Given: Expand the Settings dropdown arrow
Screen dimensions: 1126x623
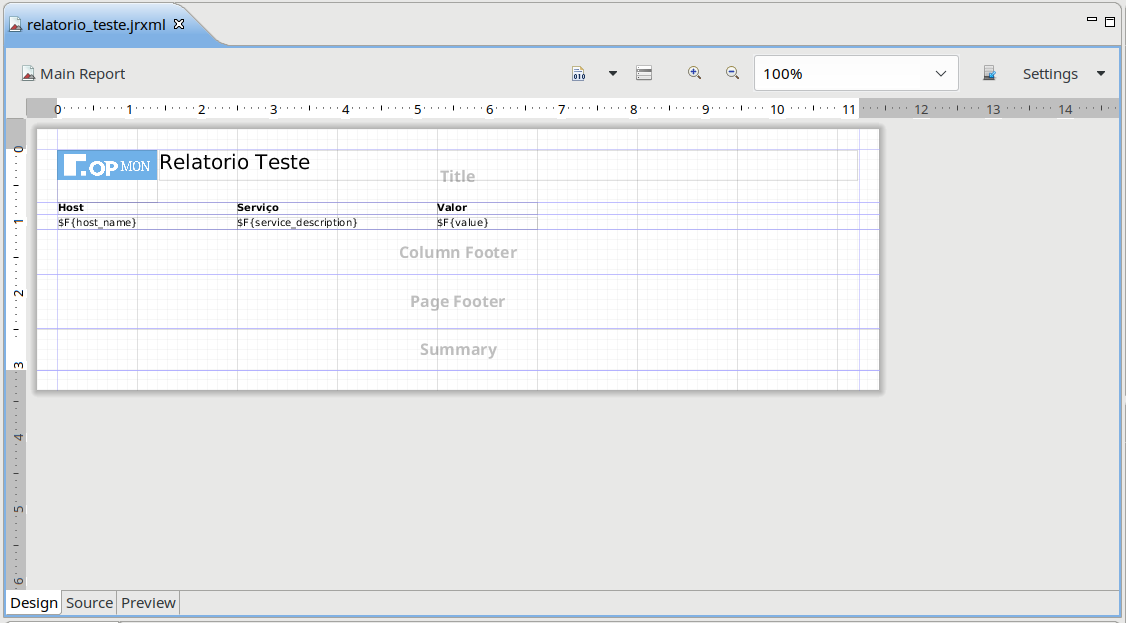Looking at the screenshot, I should point(1101,74).
